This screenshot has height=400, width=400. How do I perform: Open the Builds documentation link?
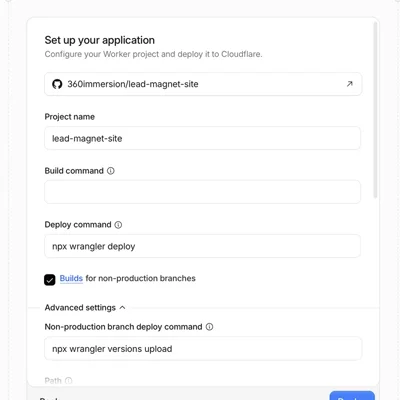coord(71,278)
